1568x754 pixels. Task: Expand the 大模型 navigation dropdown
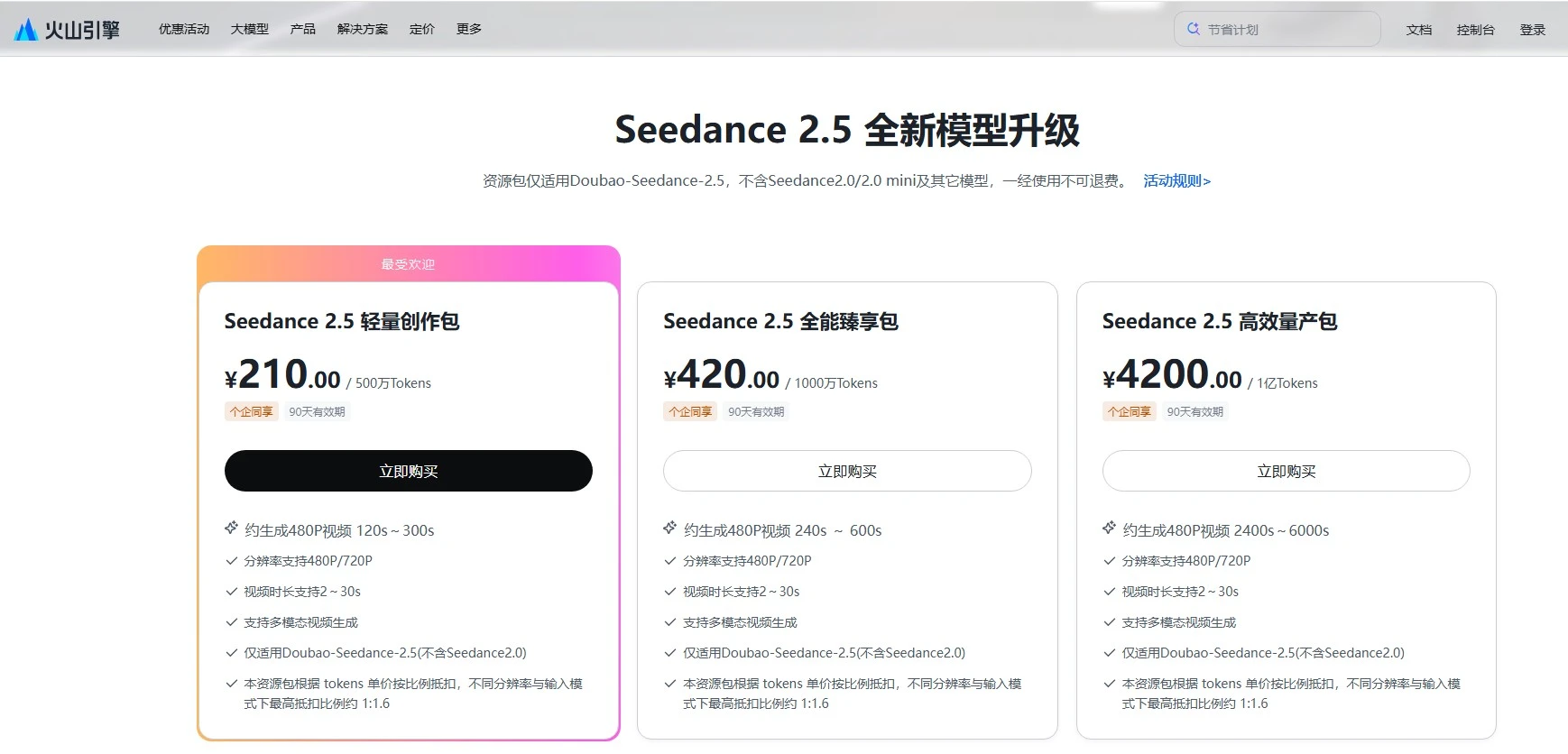(x=250, y=29)
